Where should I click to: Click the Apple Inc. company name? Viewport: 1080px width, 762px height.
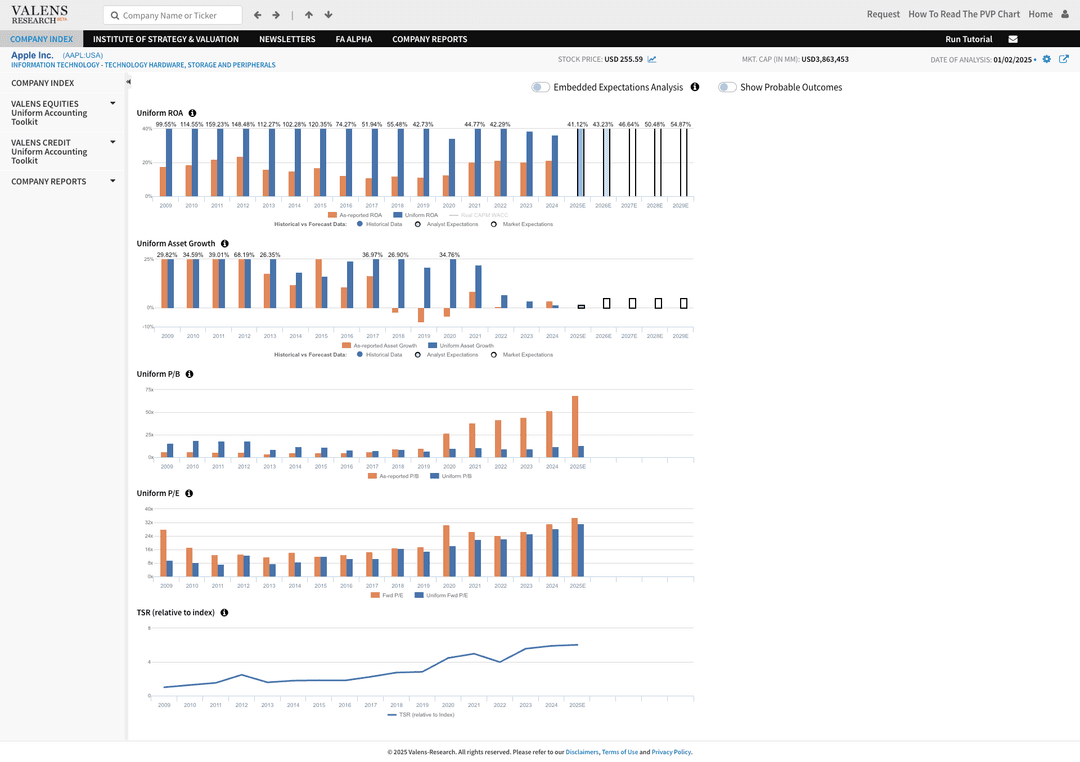click(32, 55)
